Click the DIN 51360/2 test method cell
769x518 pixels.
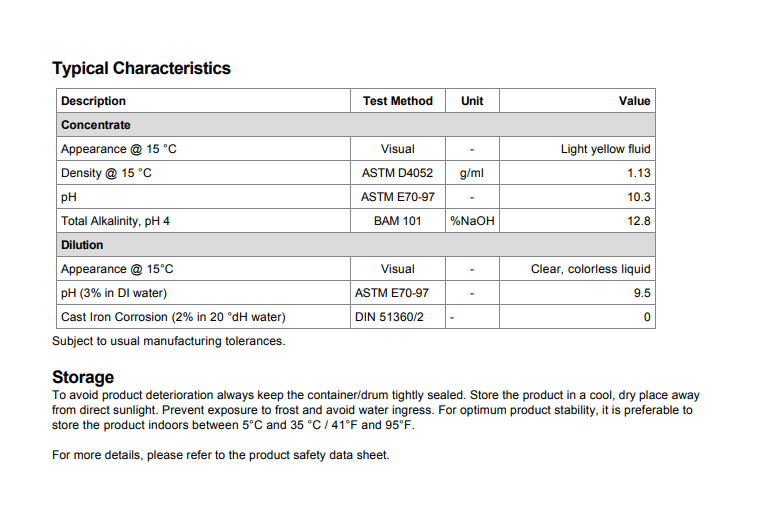pyautogui.click(x=389, y=317)
